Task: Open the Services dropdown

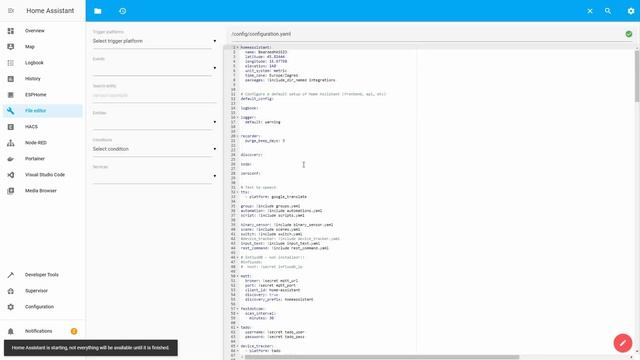Action: coord(154,176)
